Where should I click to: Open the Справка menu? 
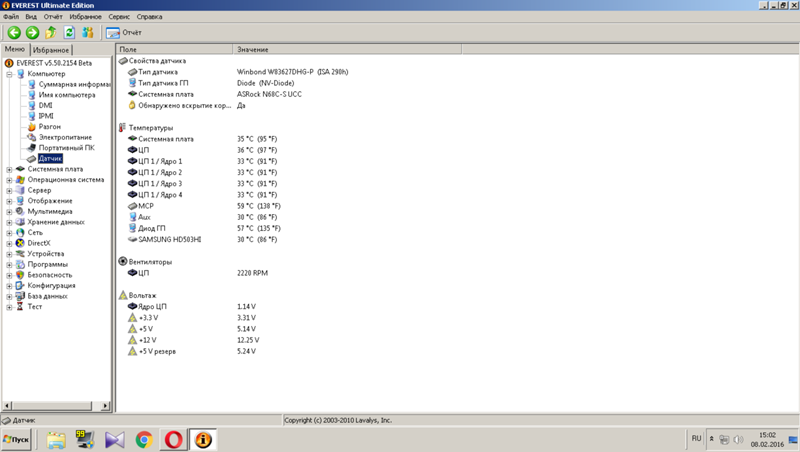click(x=149, y=17)
